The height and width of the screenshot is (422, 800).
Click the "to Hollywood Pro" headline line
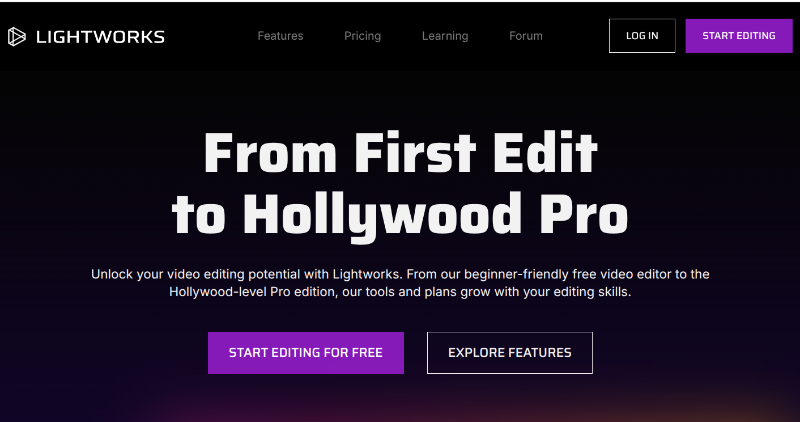[399, 214]
